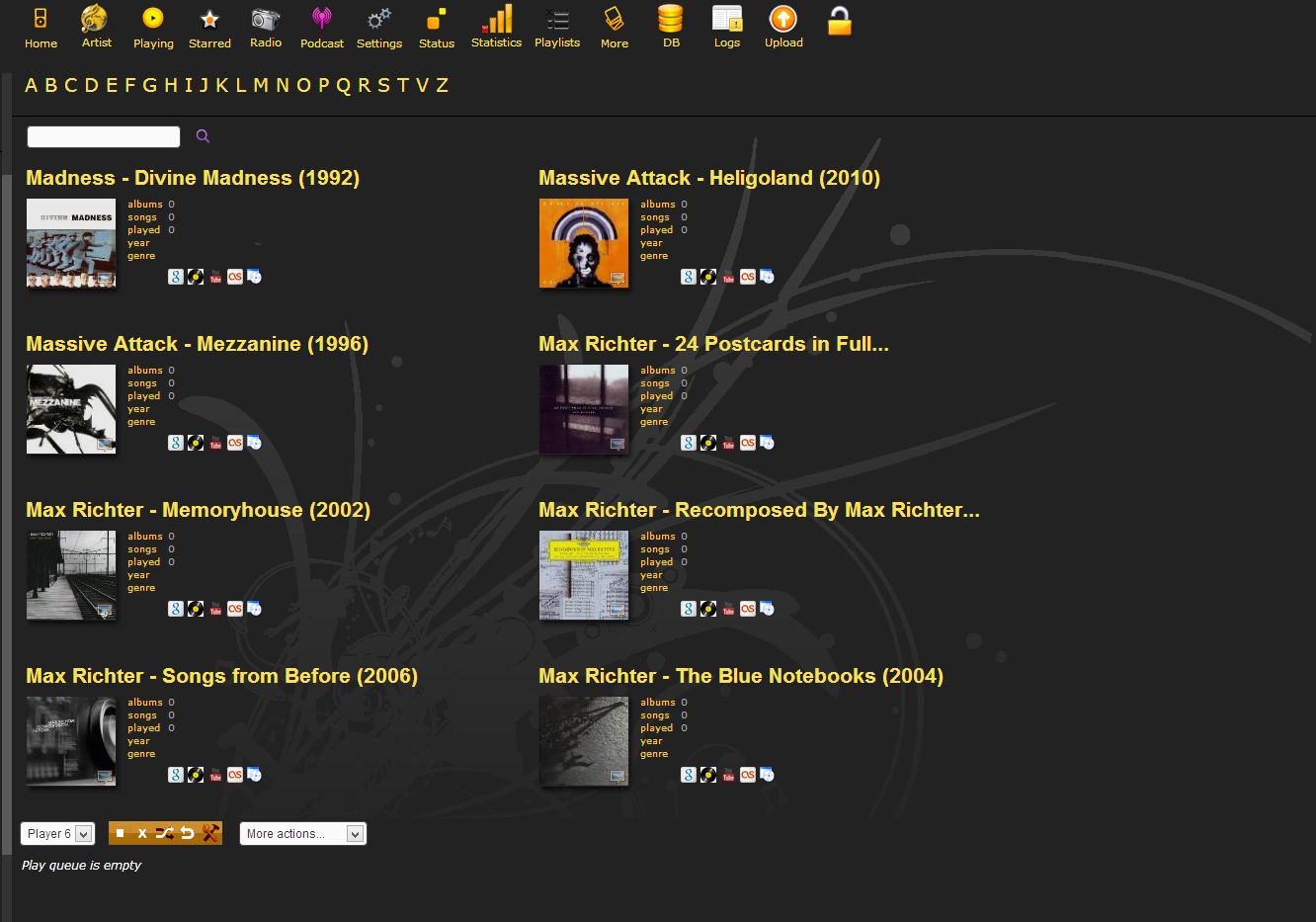Click Songs from Before cover thumbnail
This screenshot has width=1316, height=922.
click(71, 741)
